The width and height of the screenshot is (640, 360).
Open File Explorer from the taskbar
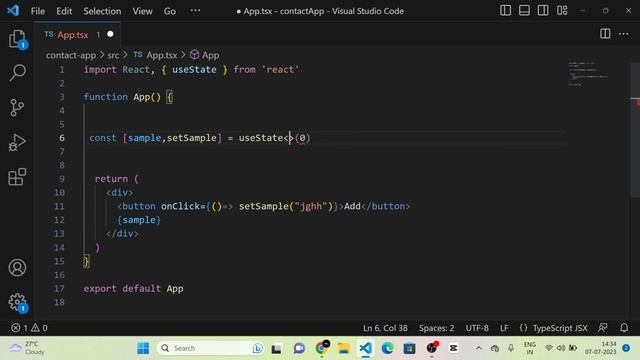[x=343, y=348]
